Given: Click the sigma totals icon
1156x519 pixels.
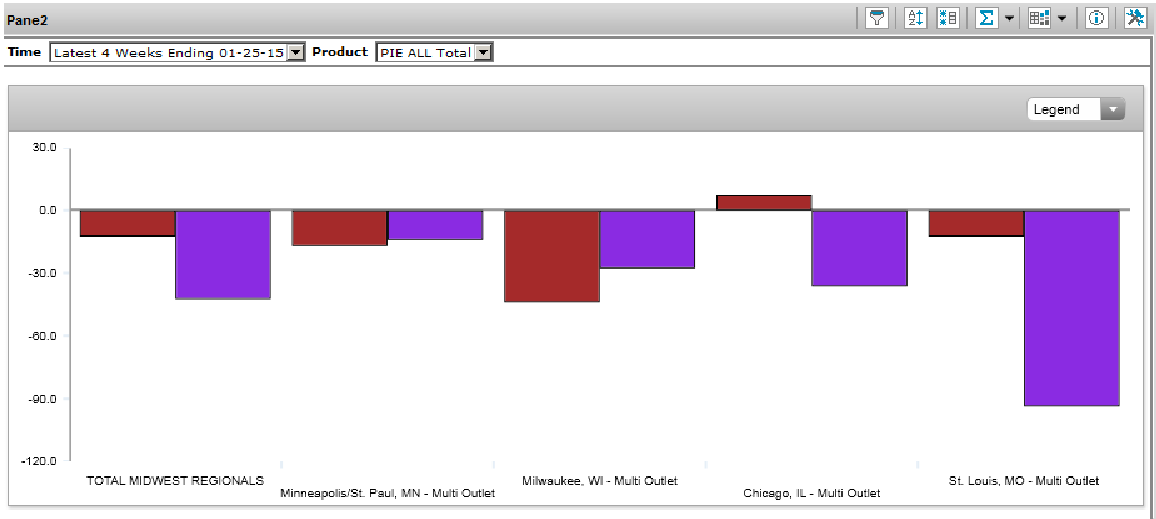Looking at the screenshot, I should pyautogui.click(x=986, y=18).
